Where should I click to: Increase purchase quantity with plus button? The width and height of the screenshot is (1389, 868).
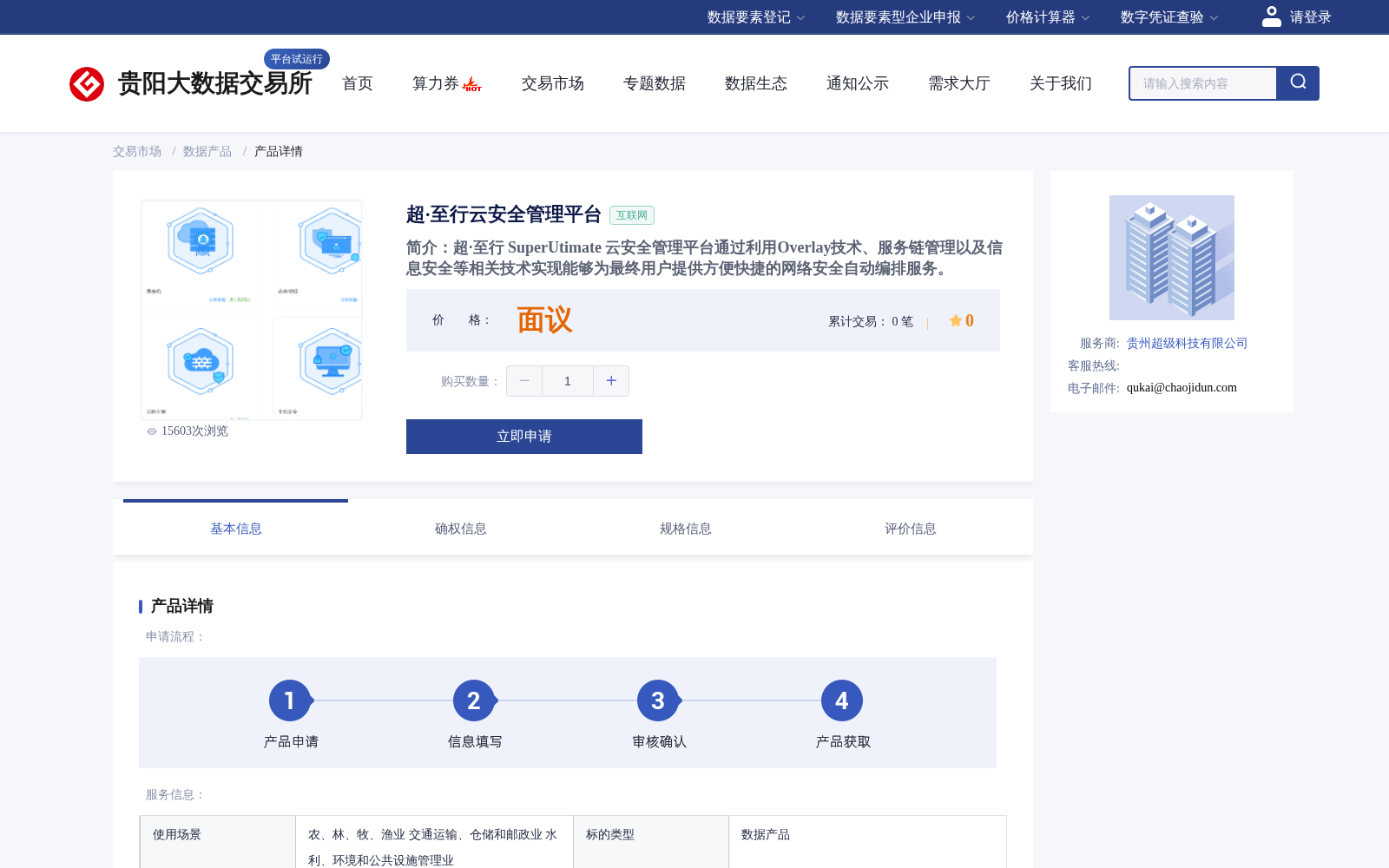click(x=611, y=381)
